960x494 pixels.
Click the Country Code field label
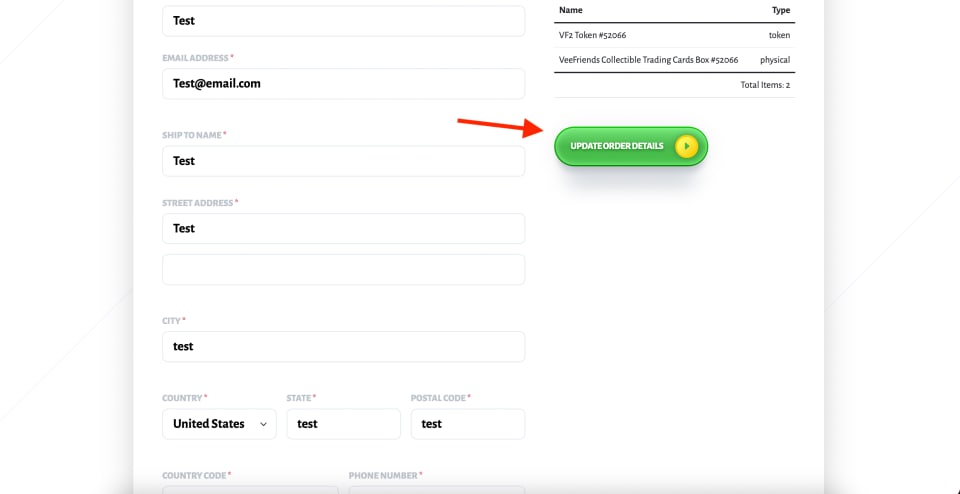(194, 476)
